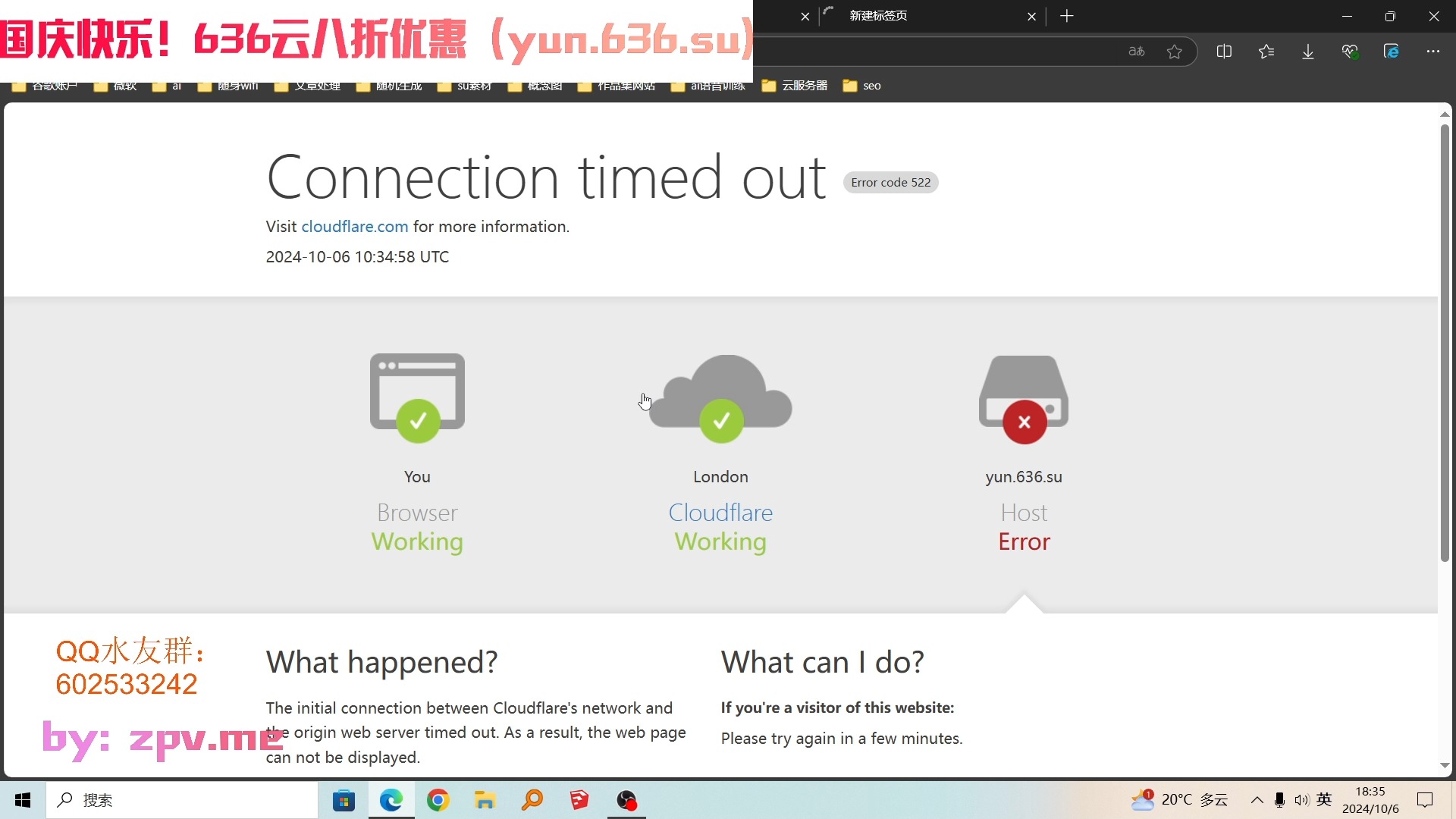Click the What happened? heading
This screenshot has width=1456, height=819.
pyautogui.click(x=381, y=662)
